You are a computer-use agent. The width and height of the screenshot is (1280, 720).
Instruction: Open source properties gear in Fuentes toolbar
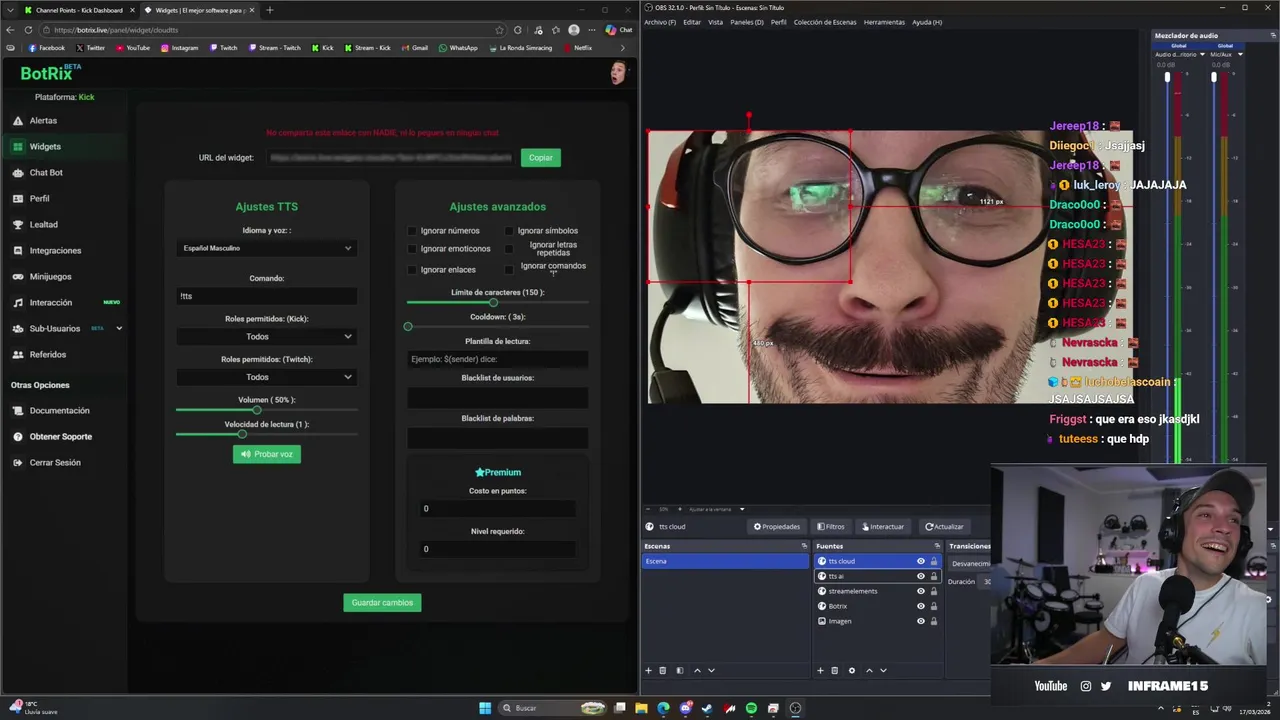[852, 670]
